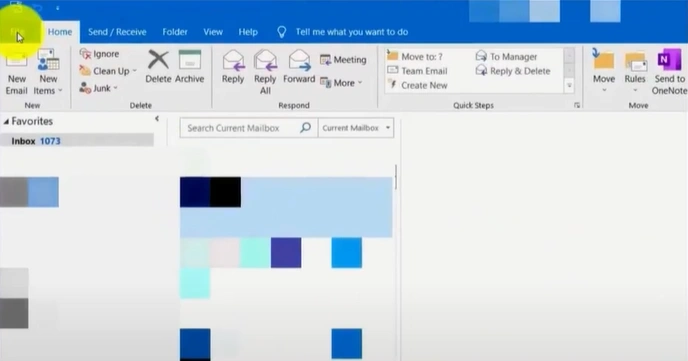Viewport: 688px width, 361px height.
Task: Select the To Manager quick step
Action: 506,57
